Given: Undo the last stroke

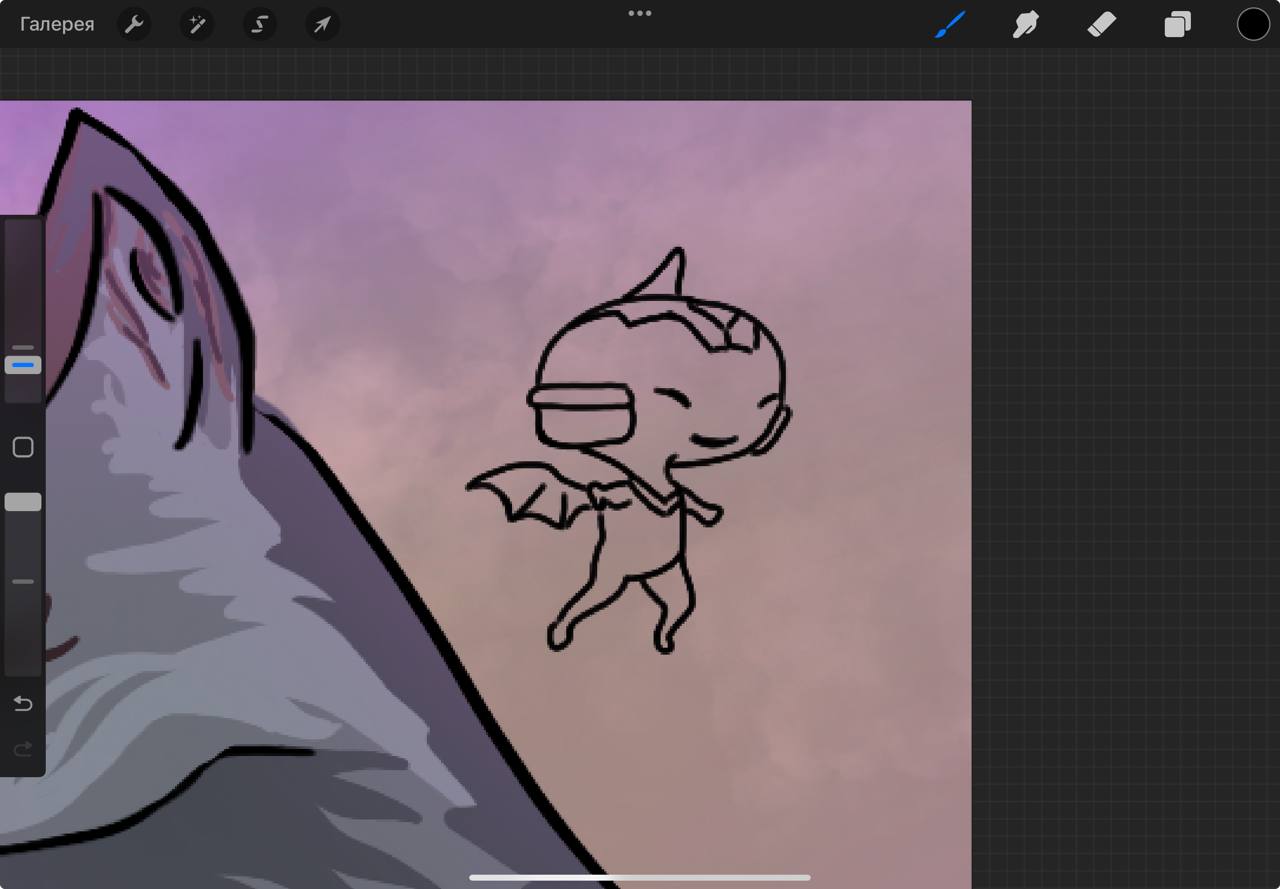Looking at the screenshot, I should pyautogui.click(x=23, y=704).
